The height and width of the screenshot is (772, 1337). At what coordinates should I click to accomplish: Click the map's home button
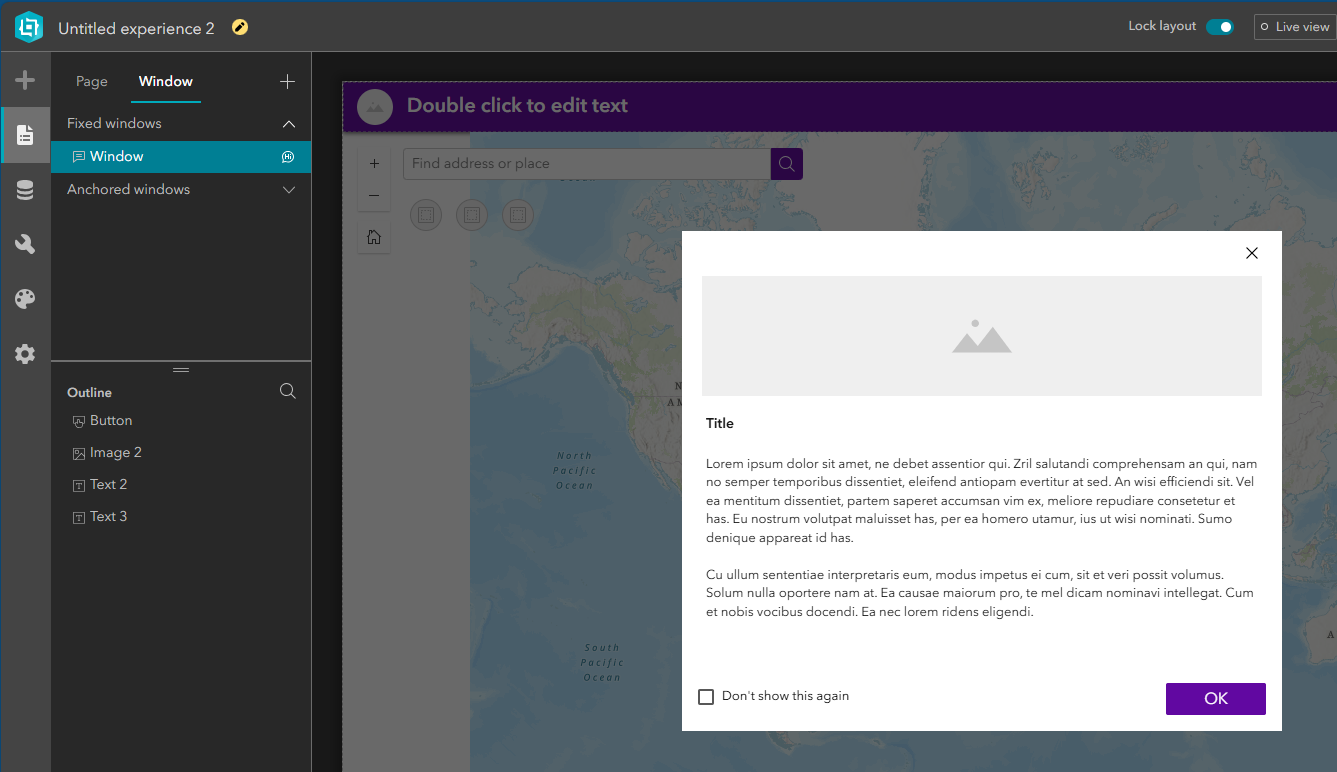374,237
